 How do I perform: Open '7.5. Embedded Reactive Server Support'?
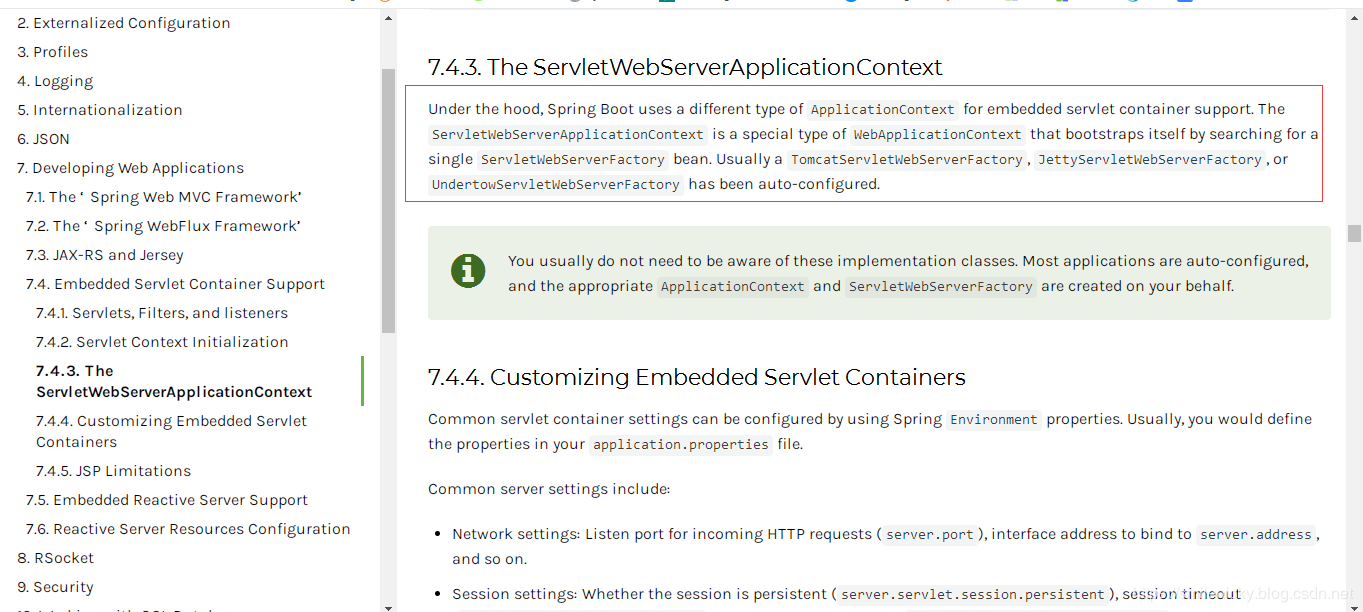click(x=167, y=500)
